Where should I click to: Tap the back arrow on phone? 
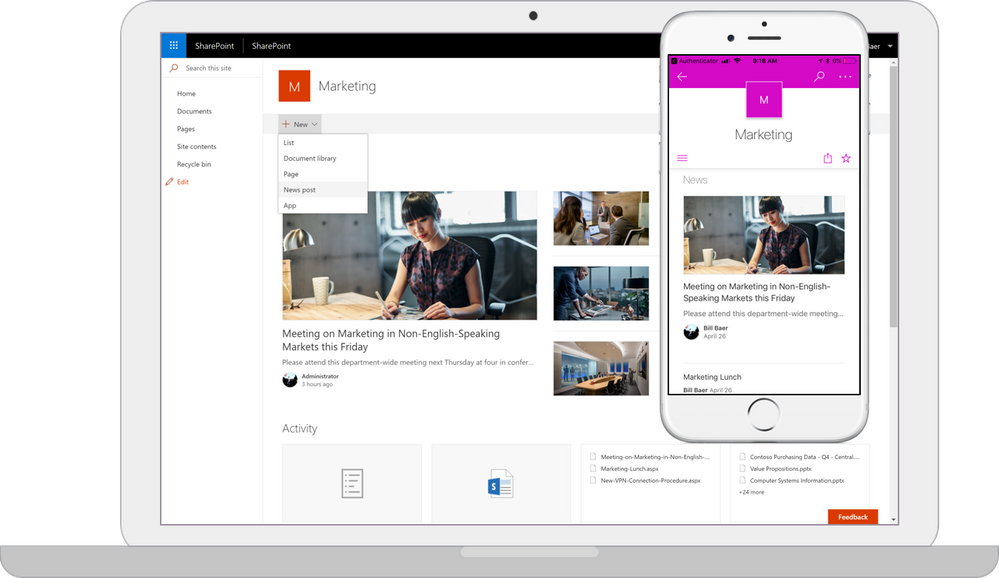(682, 77)
